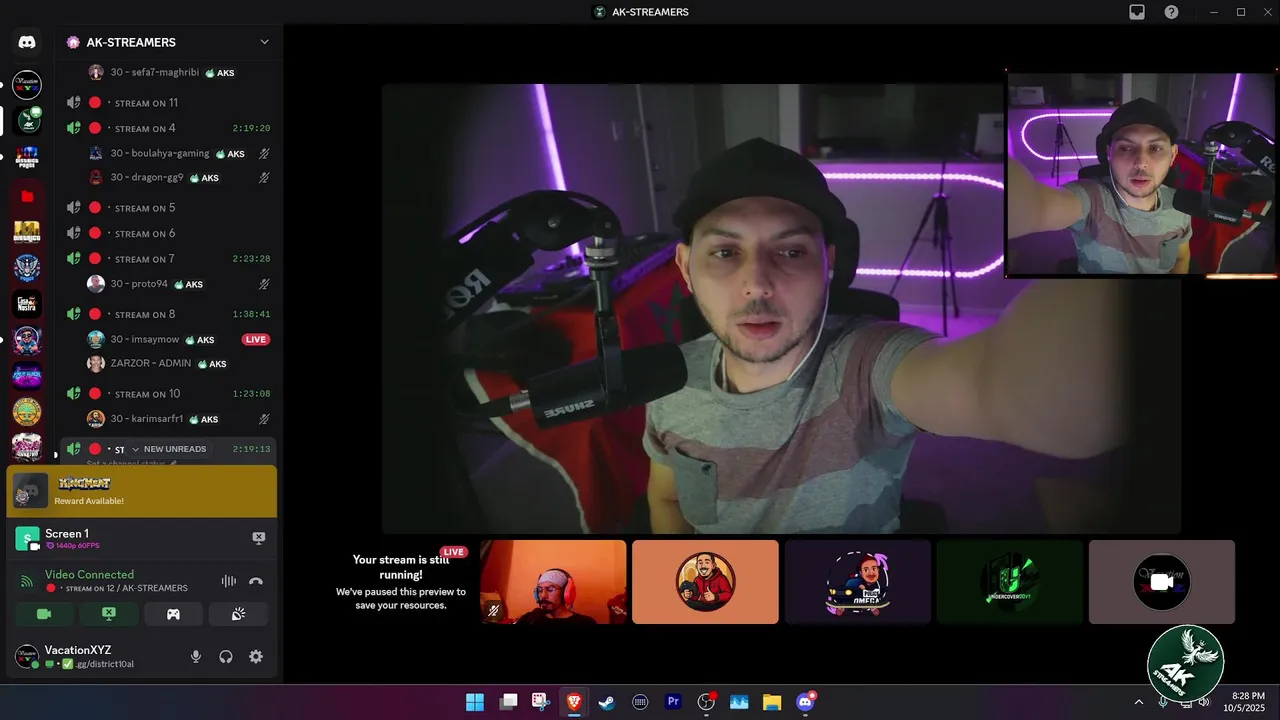Open connection info signal icon
The image size is (1280, 720).
click(27, 581)
